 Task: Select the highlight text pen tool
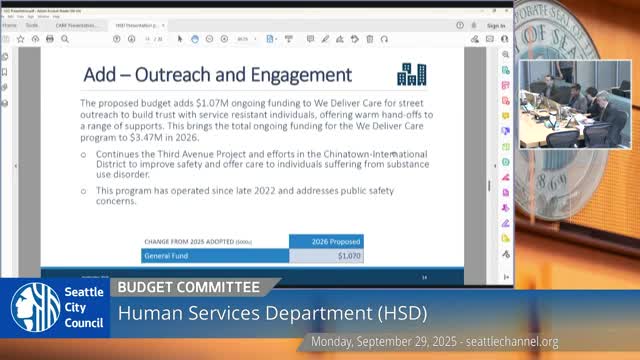325,39
